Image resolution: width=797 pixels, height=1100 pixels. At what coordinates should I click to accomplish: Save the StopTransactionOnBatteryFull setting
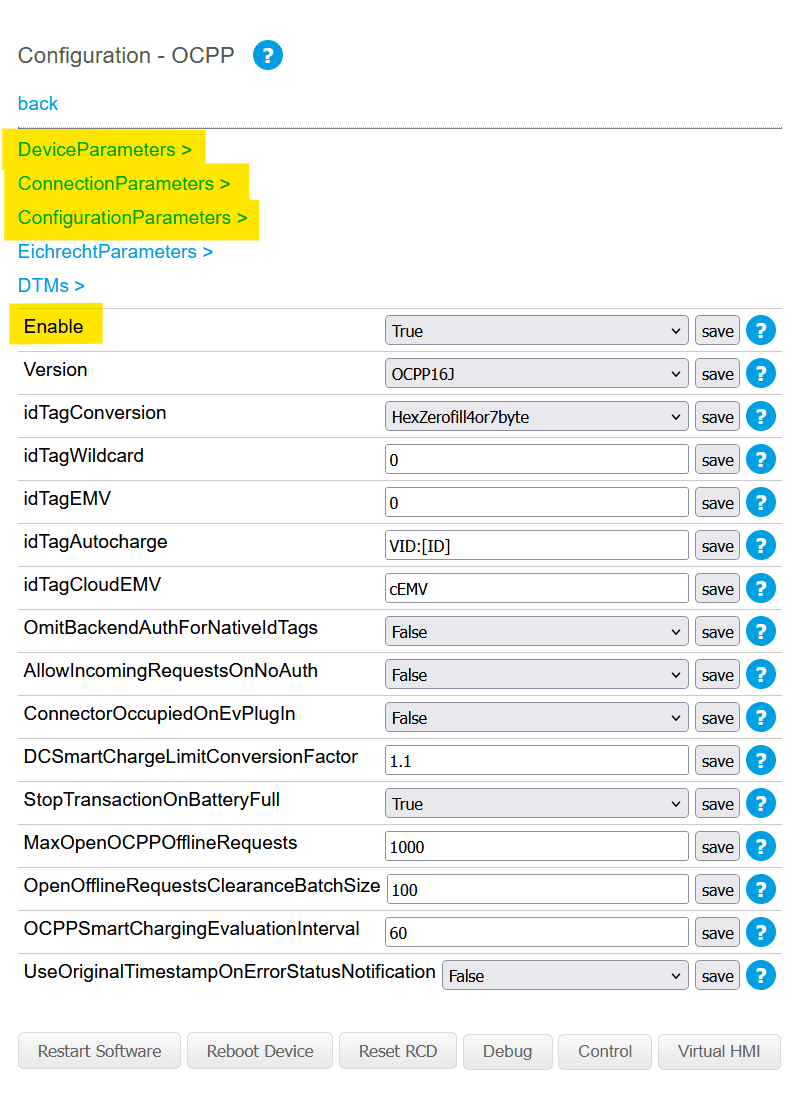click(x=717, y=803)
